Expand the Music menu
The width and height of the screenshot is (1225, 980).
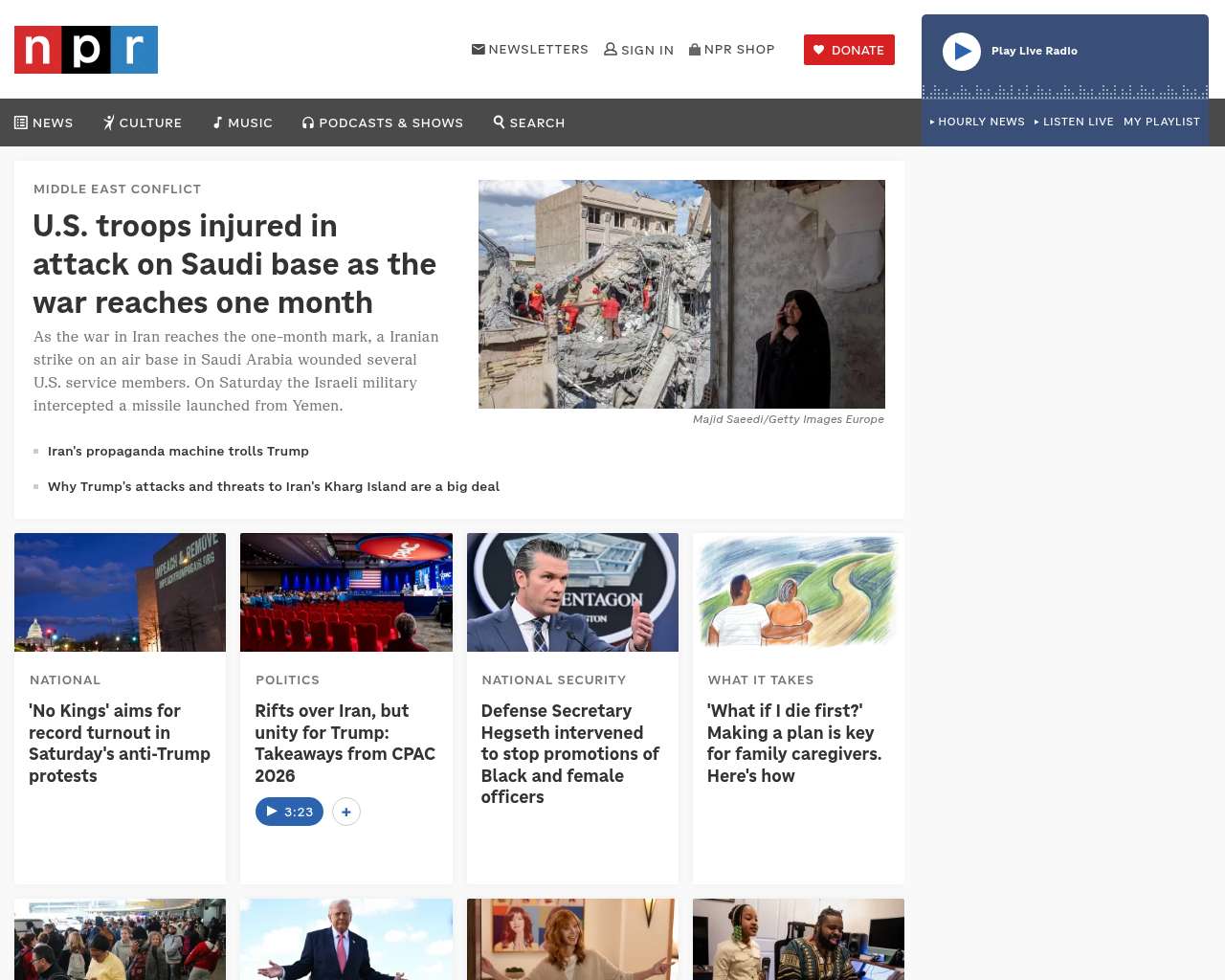click(243, 122)
